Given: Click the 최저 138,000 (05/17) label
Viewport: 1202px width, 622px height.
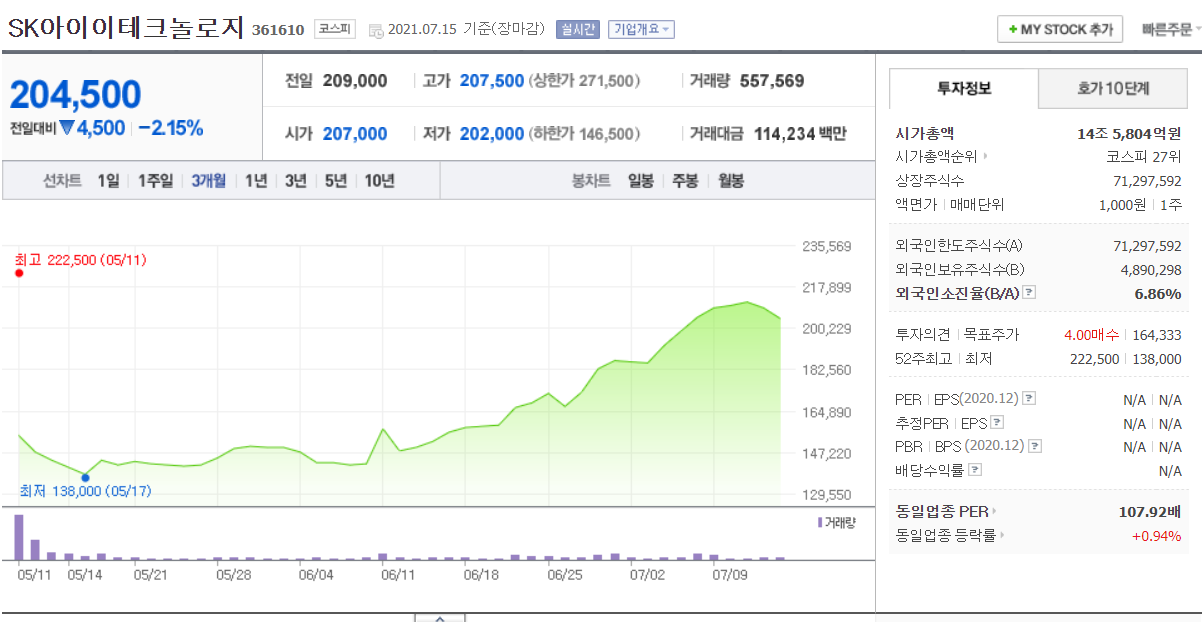Looking at the screenshot, I should pos(85,491).
